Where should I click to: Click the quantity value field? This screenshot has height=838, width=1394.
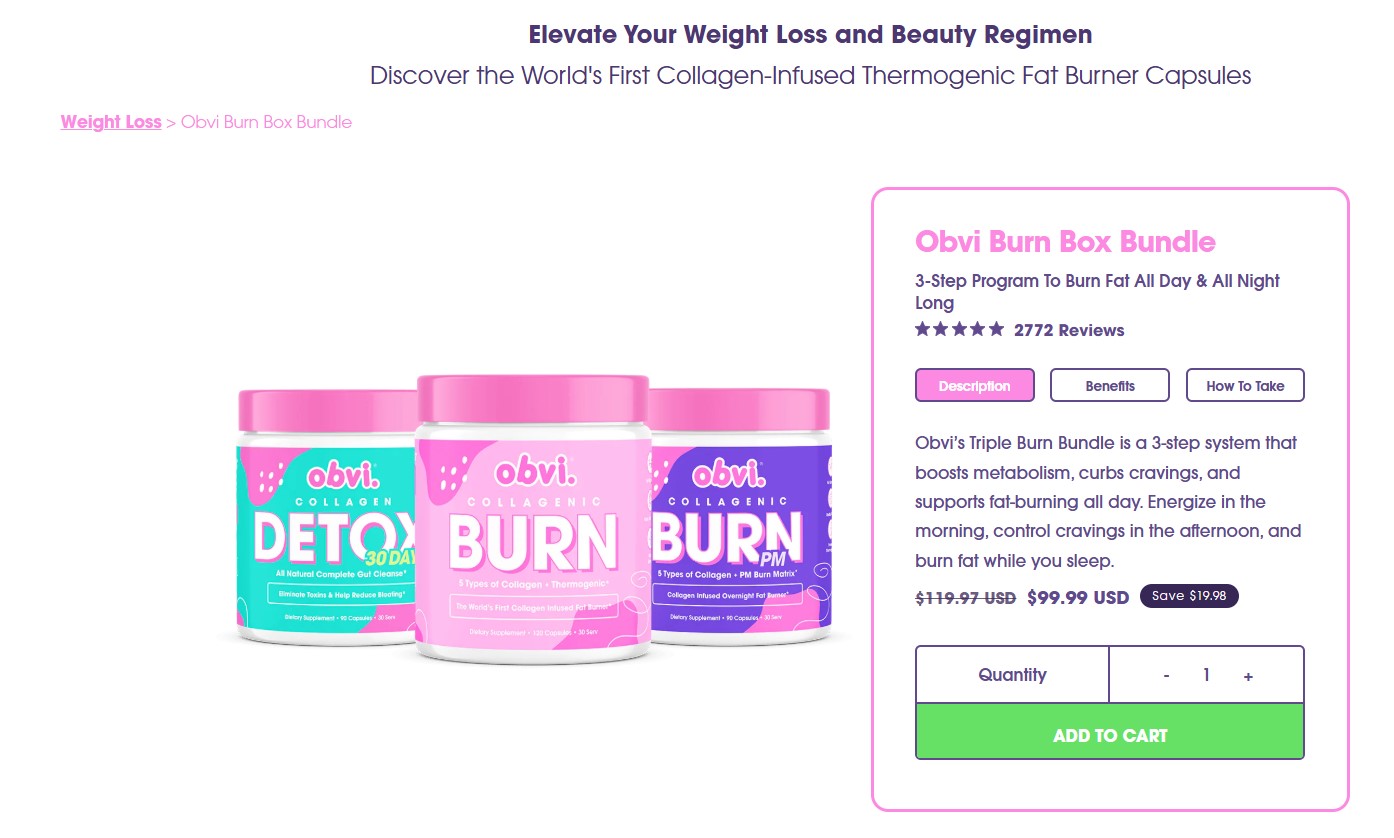[1207, 676]
